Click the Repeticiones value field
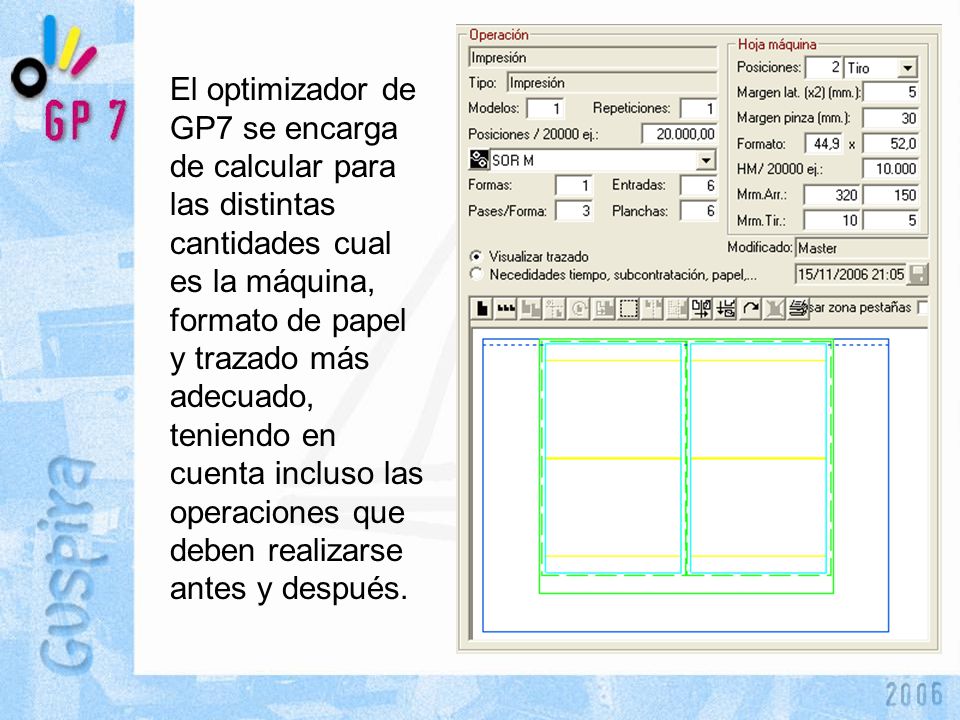 click(699, 108)
